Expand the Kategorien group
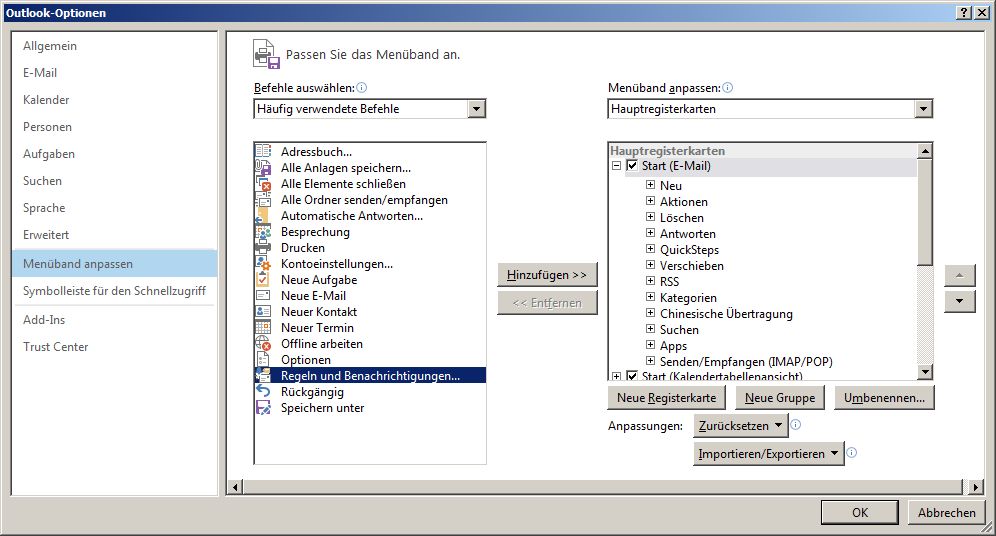The width and height of the screenshot is (996, 536). 650,297
